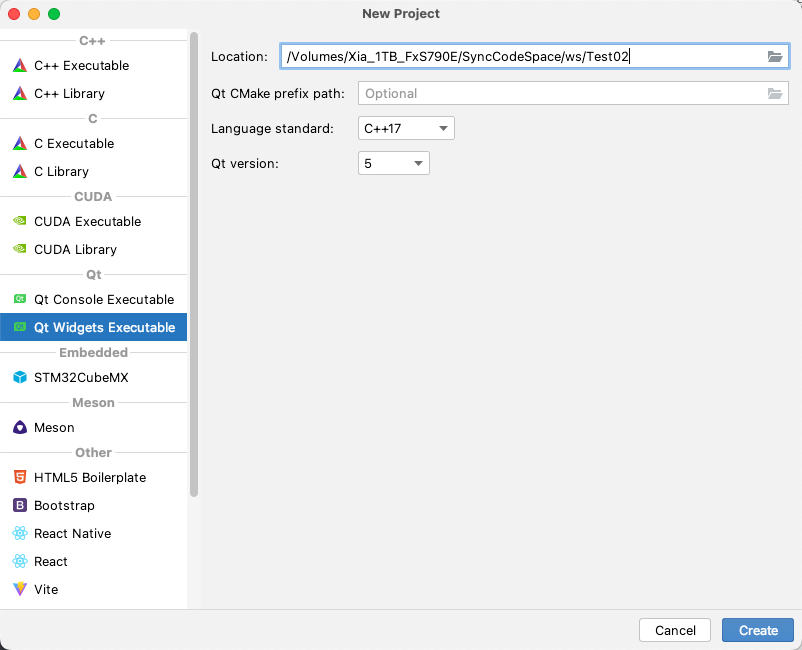Select C++ Library project type
Image resolution: width=802 pixels, height=650 pixels.
94,94
